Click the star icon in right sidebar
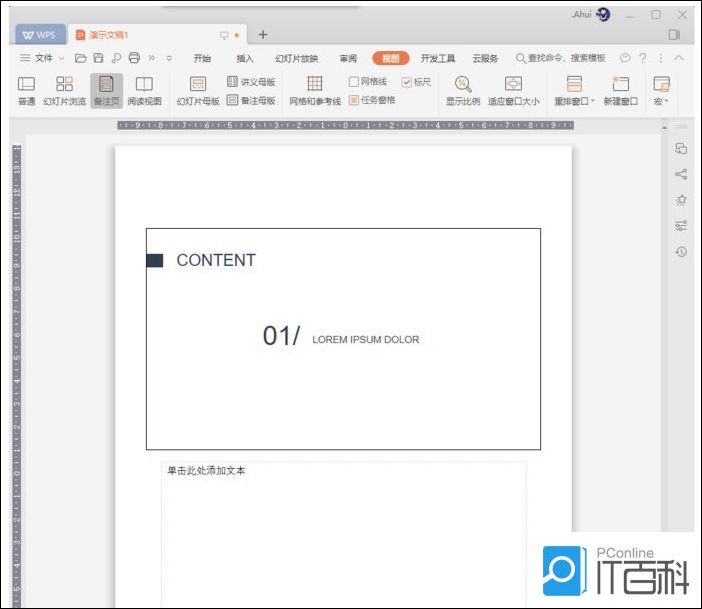This screenshot has width=702, height=609. (x=681, y=200)
